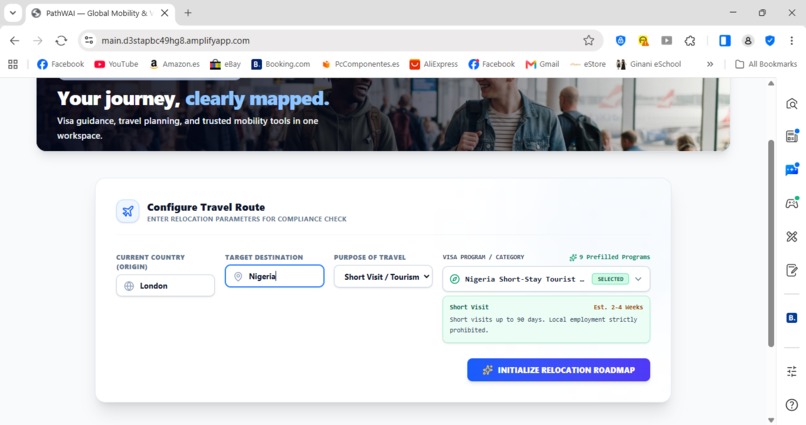Open the eStore bookmark
806x425 pixels.
click(x=588, y=64)
